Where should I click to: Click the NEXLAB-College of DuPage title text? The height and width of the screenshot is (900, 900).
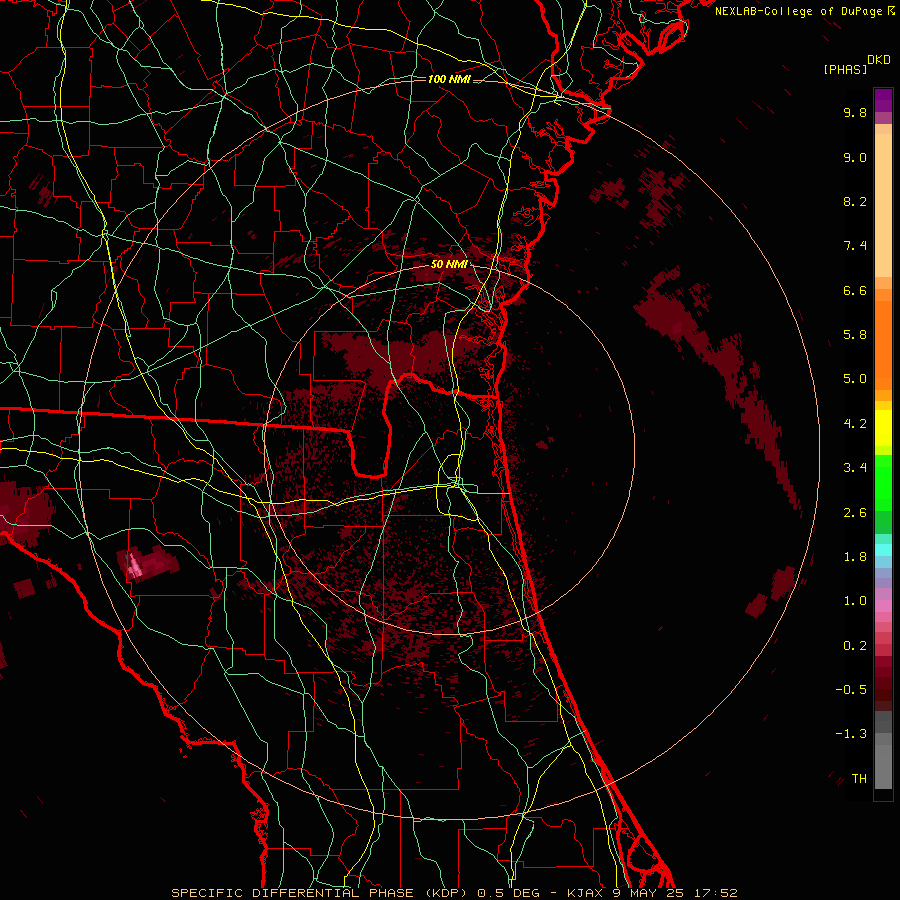pos(798,11)
